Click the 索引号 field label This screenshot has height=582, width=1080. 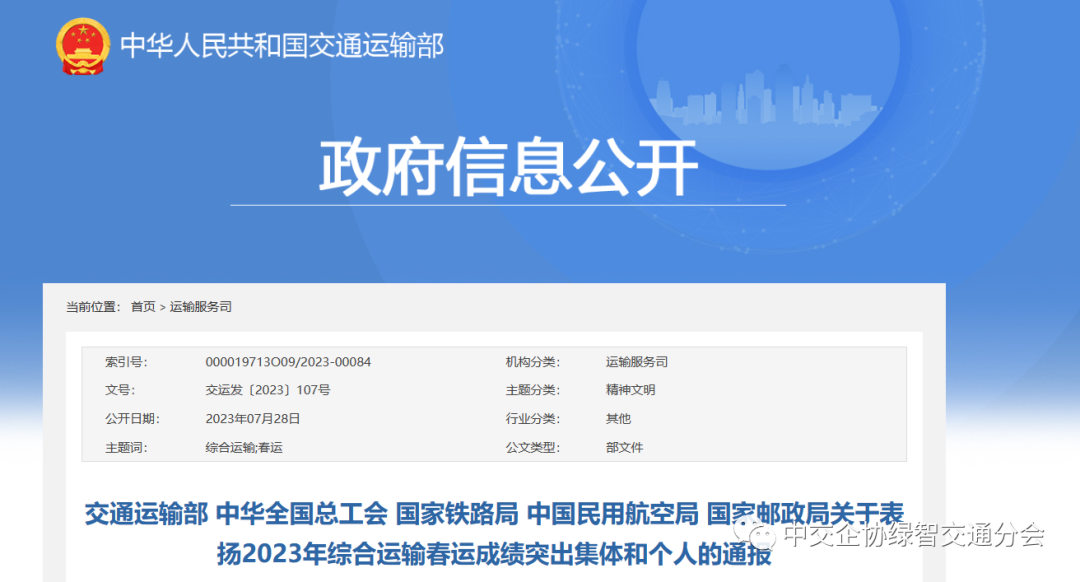tap(125, 362)
